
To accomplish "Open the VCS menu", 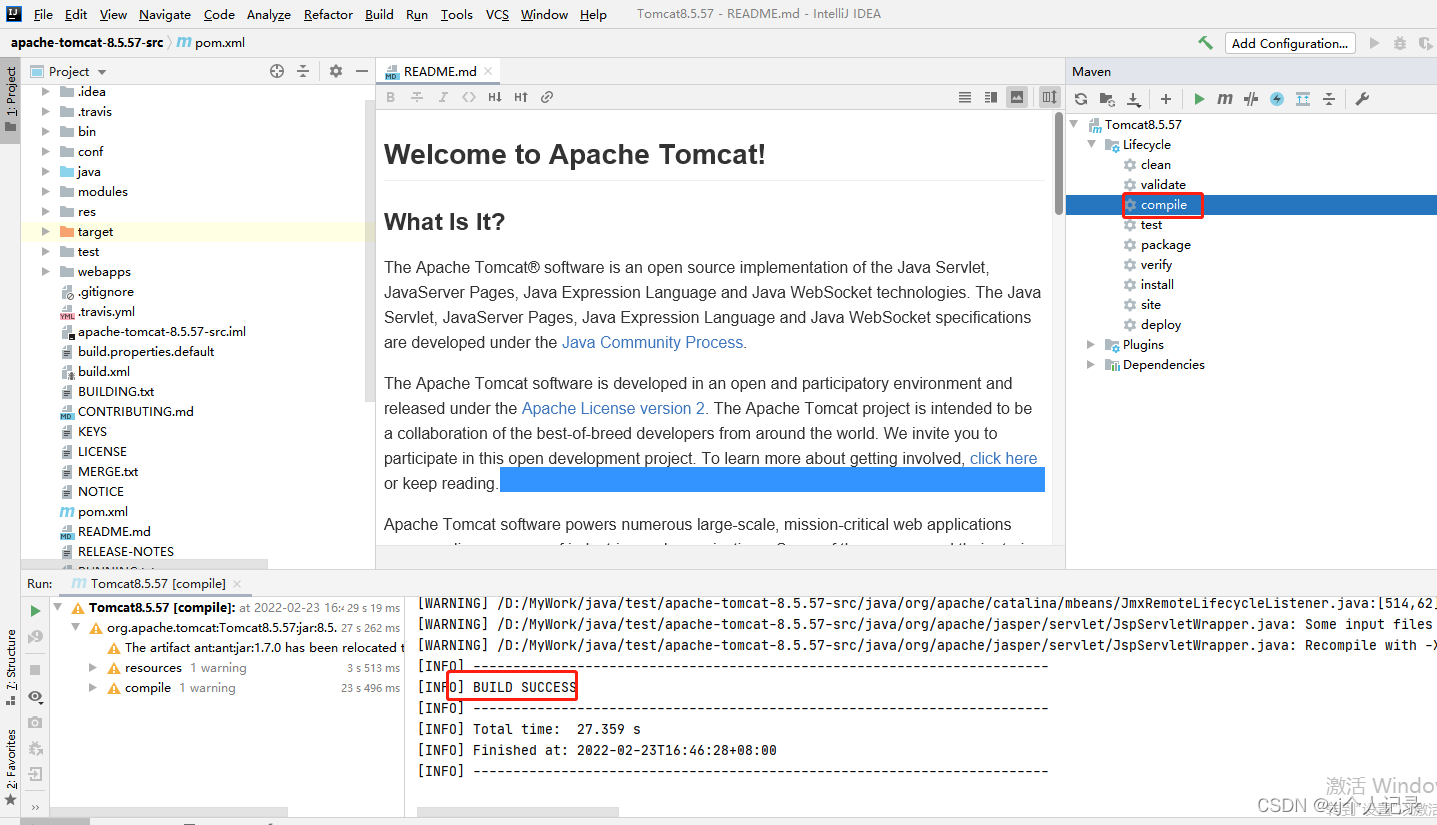I will point(497,14).
